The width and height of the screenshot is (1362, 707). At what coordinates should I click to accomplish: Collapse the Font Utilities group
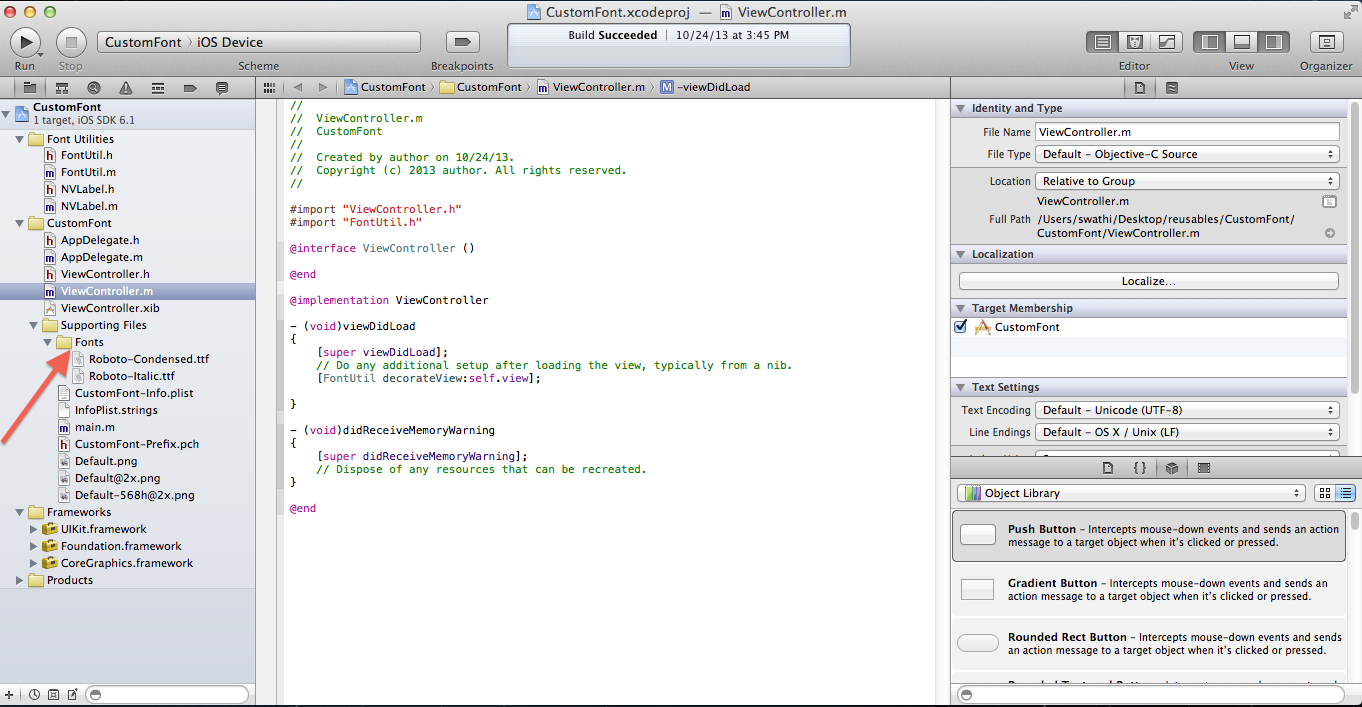(x=19, y=139)
